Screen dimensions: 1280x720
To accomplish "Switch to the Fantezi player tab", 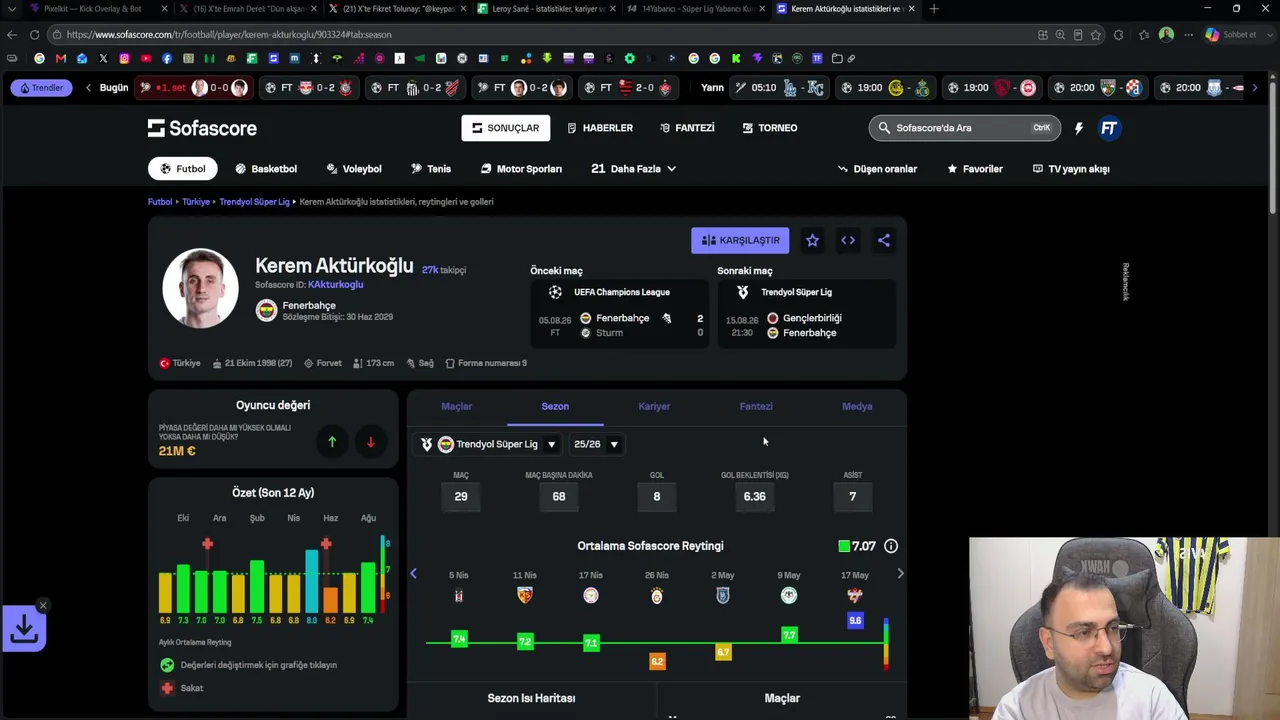I will tap(756, 406).
